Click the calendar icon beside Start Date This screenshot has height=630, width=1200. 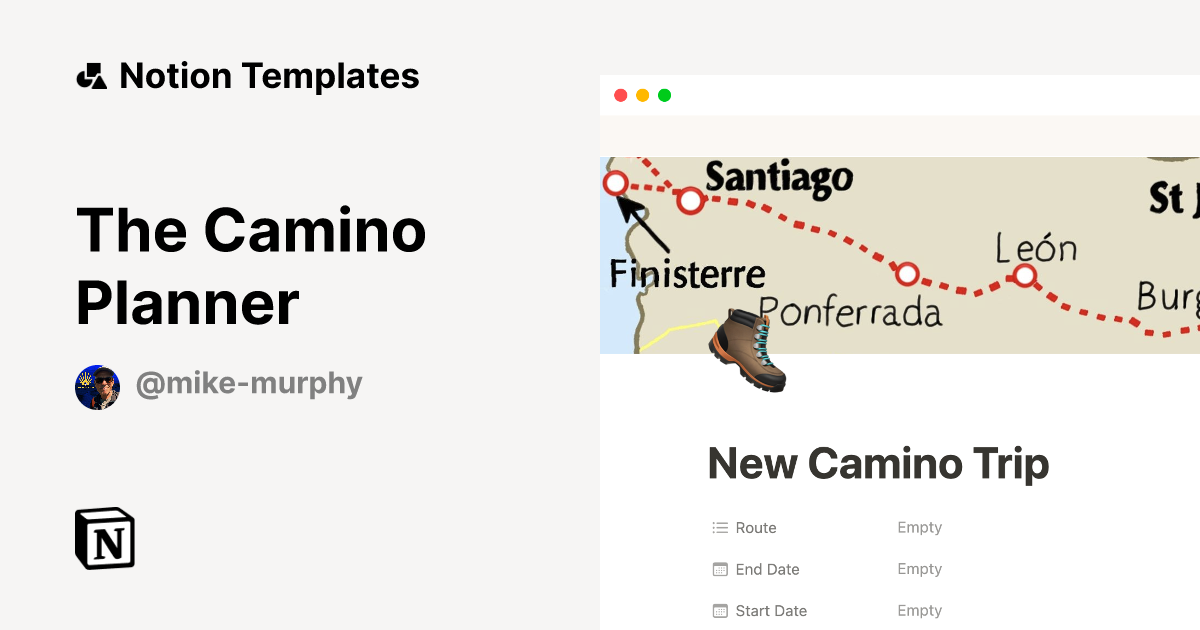coord(718,610)
